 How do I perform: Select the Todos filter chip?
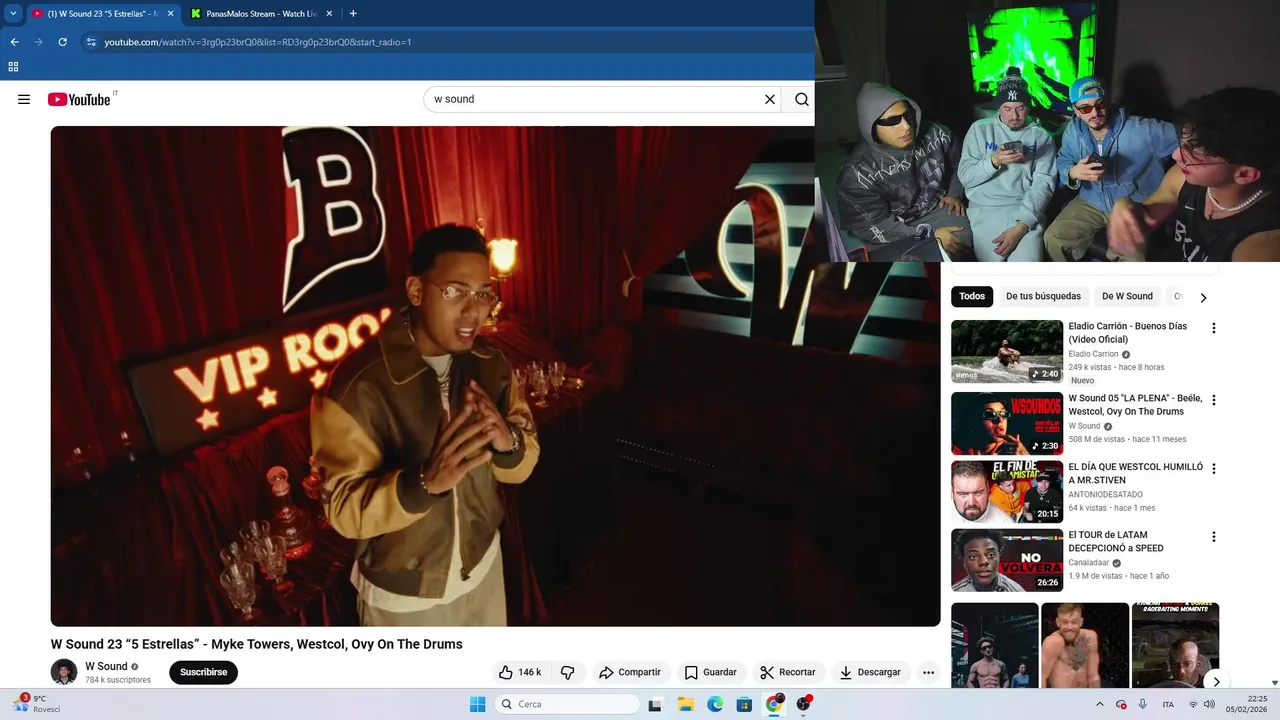click(972, 296)
